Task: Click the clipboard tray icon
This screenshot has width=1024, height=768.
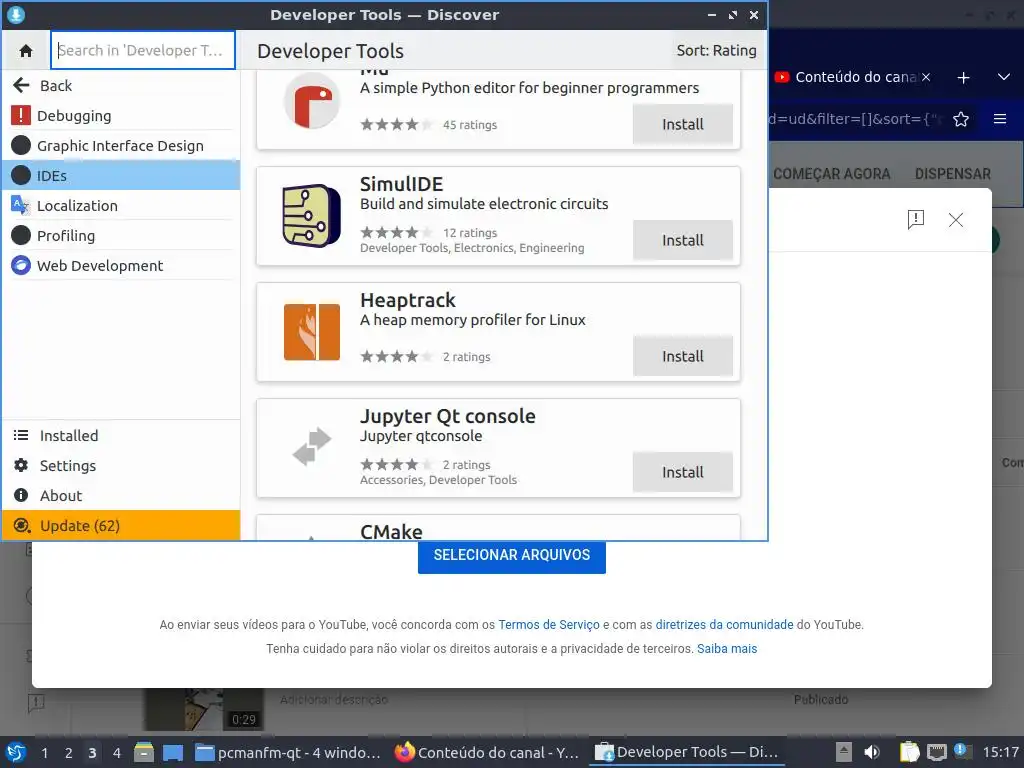Action: [908, 752]
